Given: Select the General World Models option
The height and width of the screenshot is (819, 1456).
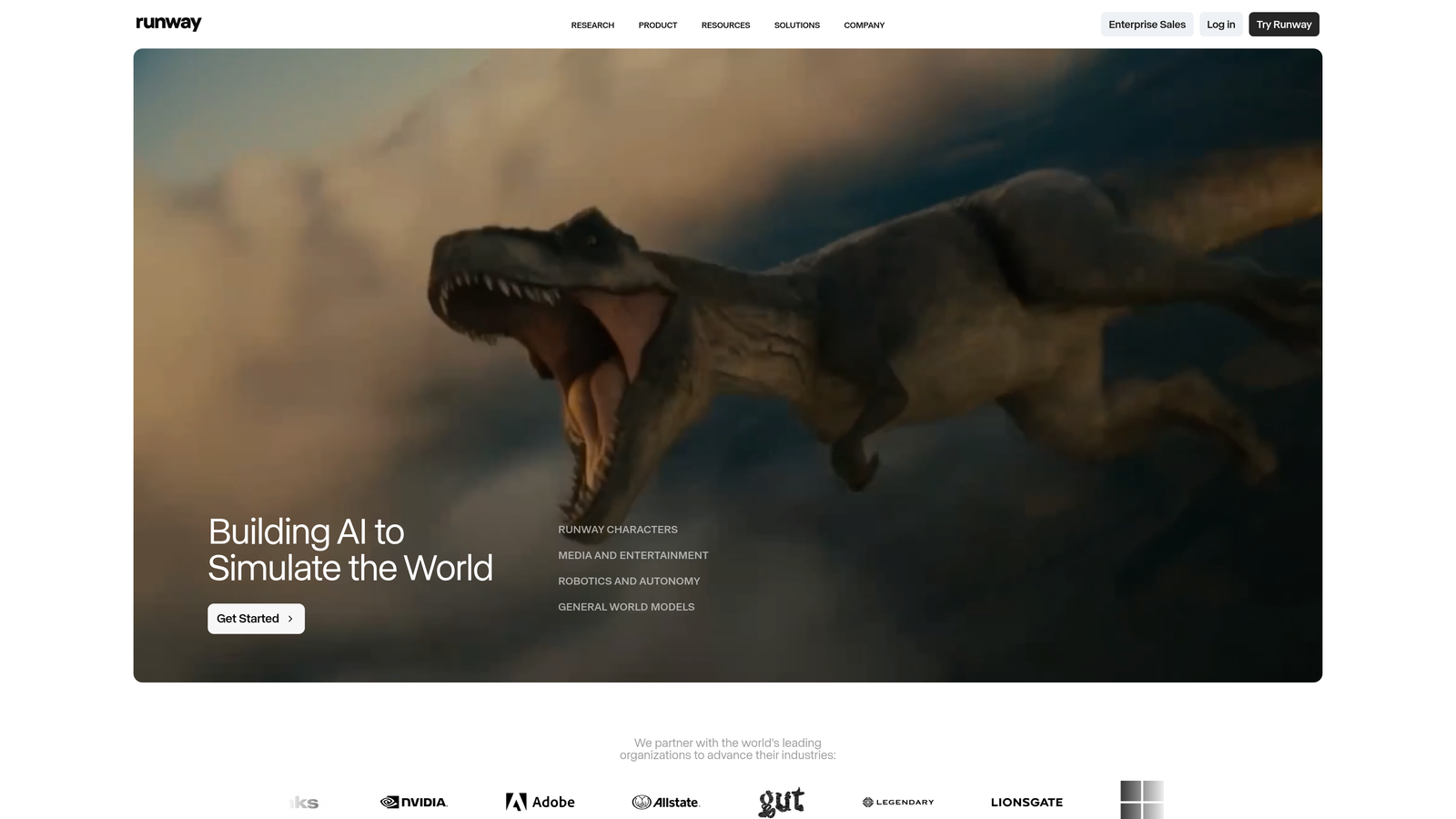Looking at the screenshot, I should click(x=626, y=606).
